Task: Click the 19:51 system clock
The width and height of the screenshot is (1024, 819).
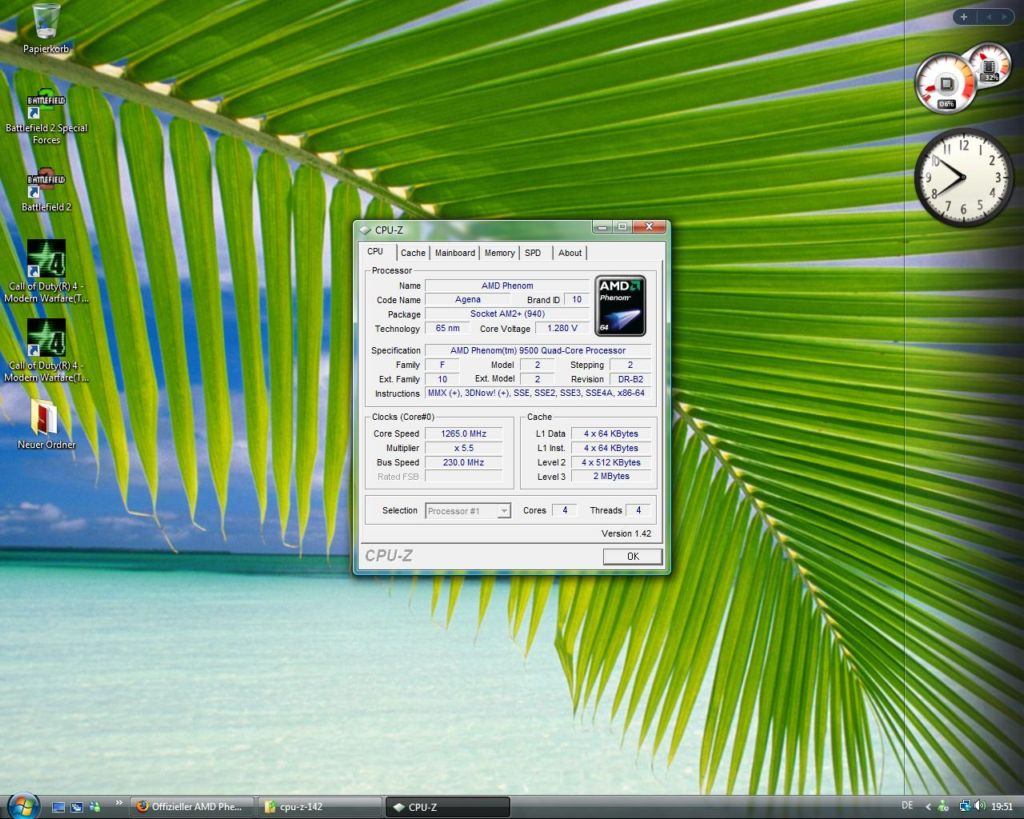Action: tap(1002, 807)
